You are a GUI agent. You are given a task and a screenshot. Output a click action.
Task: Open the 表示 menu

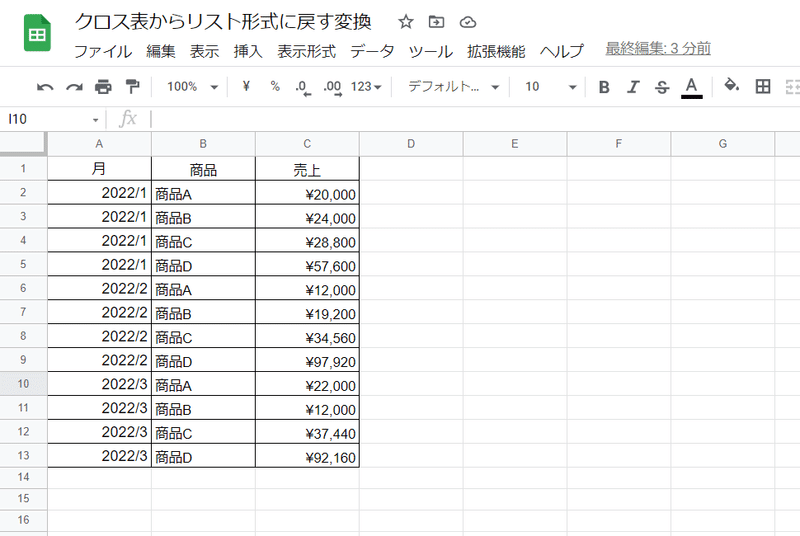[x=205, y=52]
